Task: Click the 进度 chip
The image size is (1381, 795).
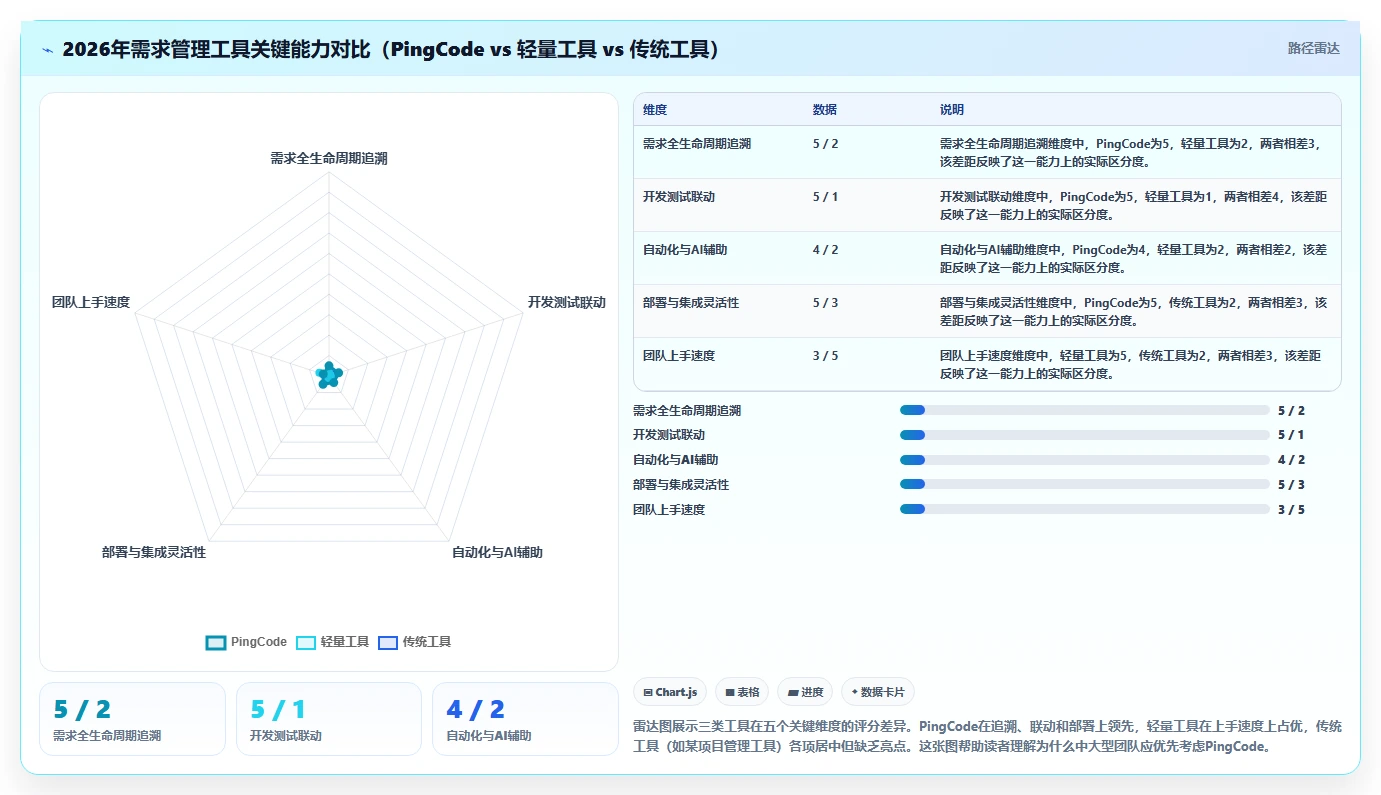Action: coord(805,692)
